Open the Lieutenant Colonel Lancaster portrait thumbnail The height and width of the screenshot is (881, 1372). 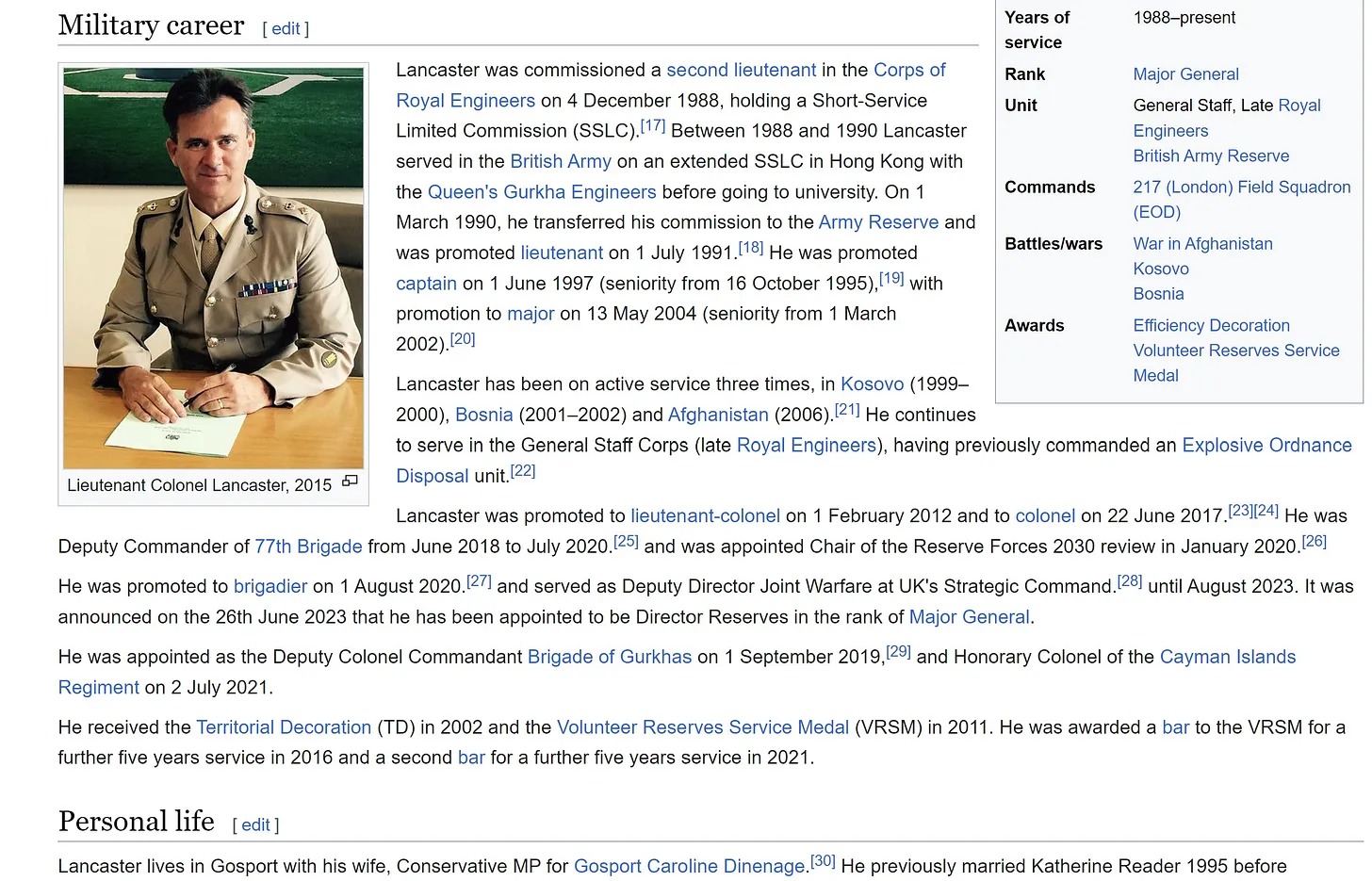pos(213,268)
